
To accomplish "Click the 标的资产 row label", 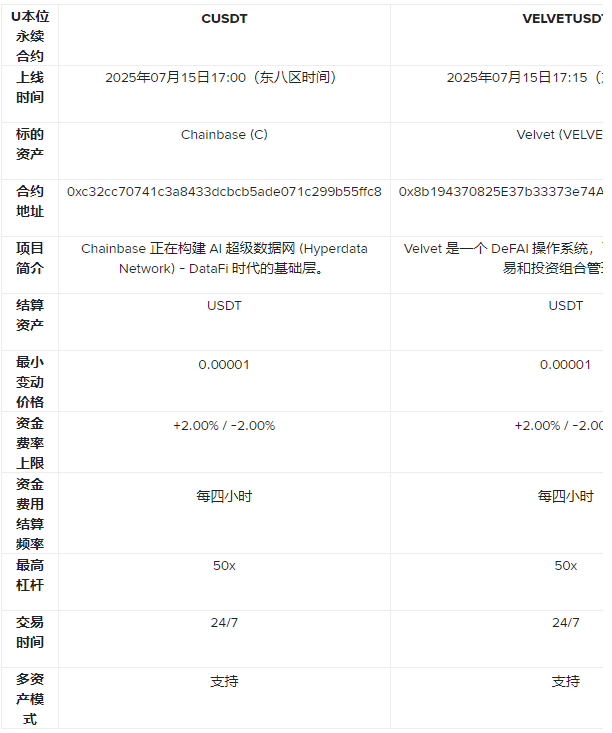I will tap(30, 144).
